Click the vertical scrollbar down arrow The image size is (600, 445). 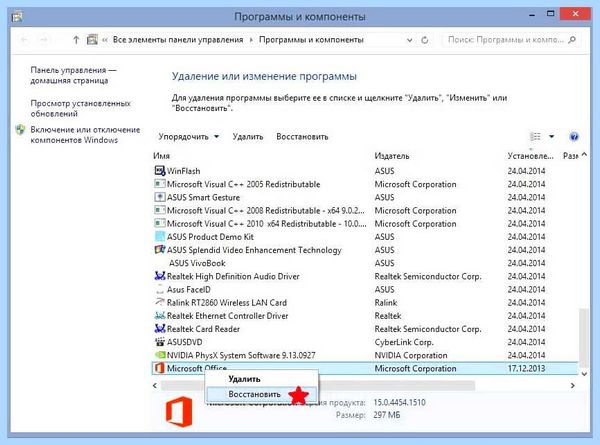(x=584, y=374)
